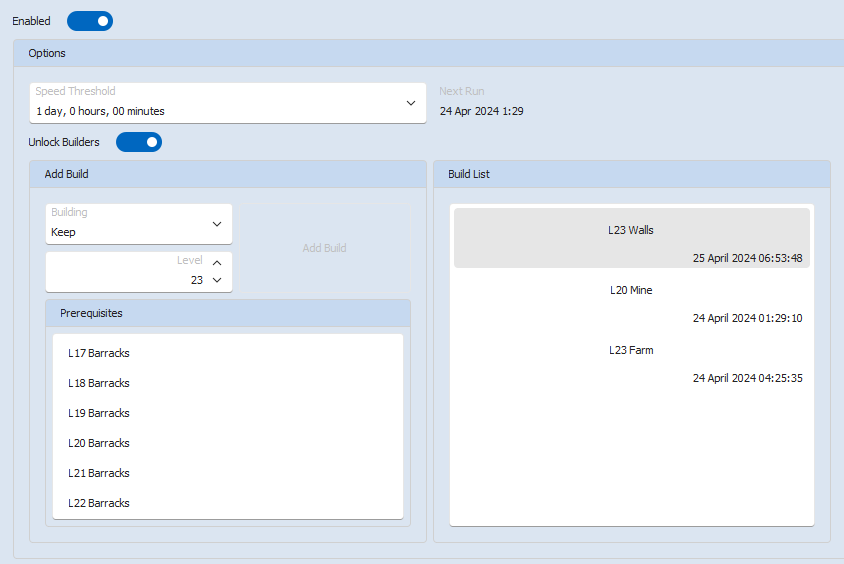Select L22 Barracks prerequisite
844x564 pixels.
tap(99, 503)
